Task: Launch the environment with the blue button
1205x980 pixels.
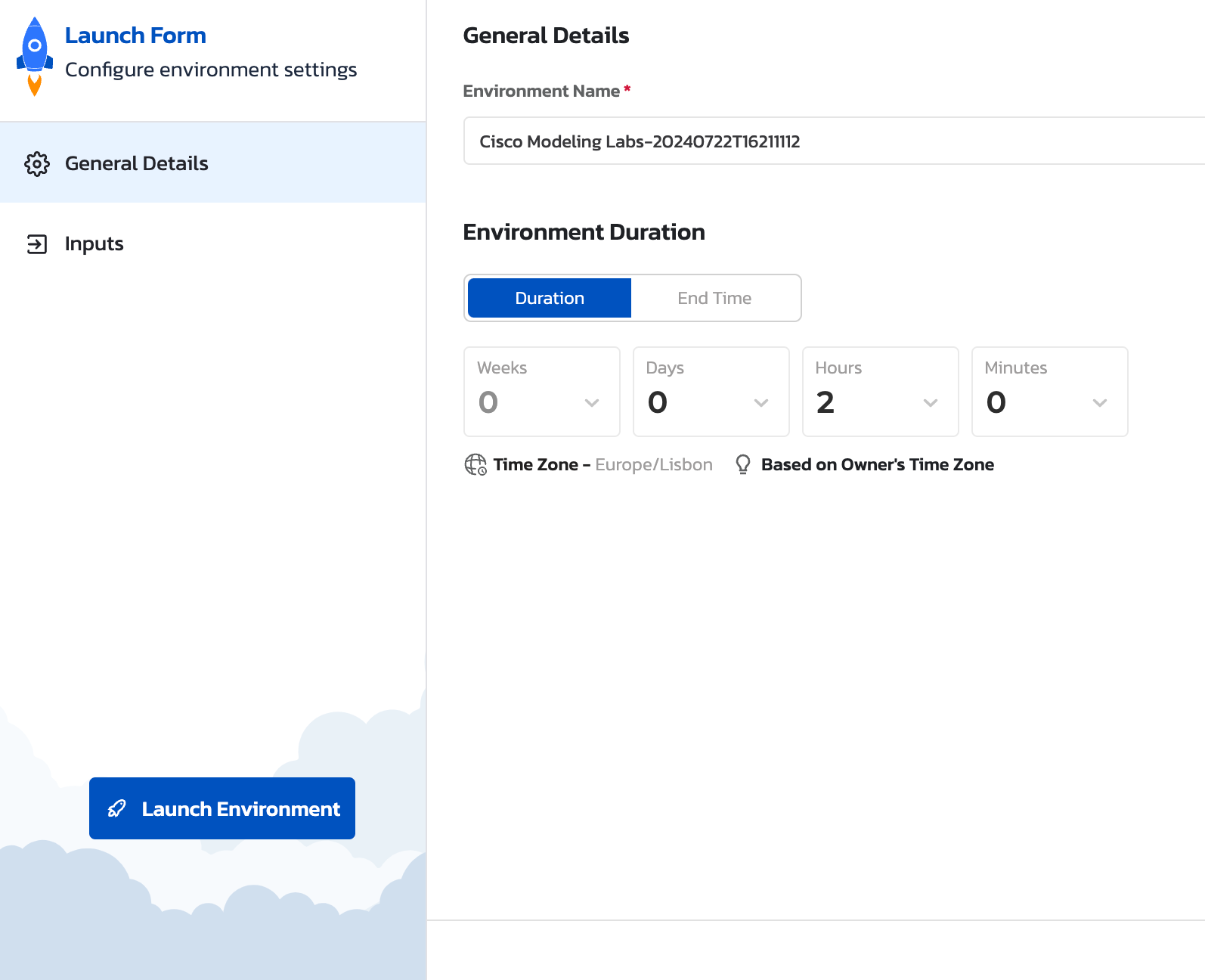Action: 222,808
